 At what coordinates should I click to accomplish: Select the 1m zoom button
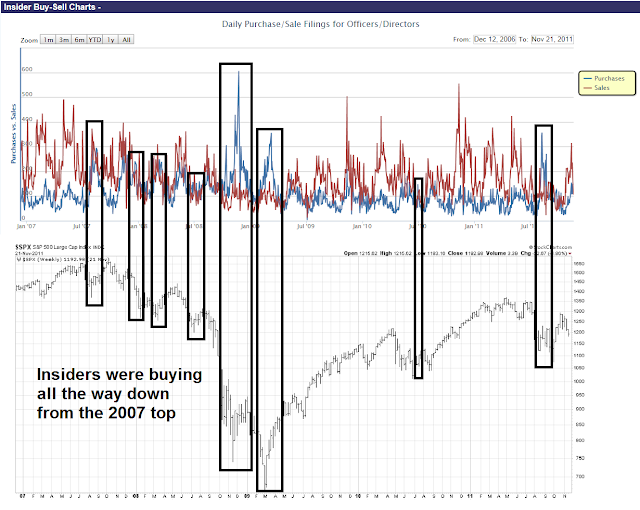click(x=48, y=40)
